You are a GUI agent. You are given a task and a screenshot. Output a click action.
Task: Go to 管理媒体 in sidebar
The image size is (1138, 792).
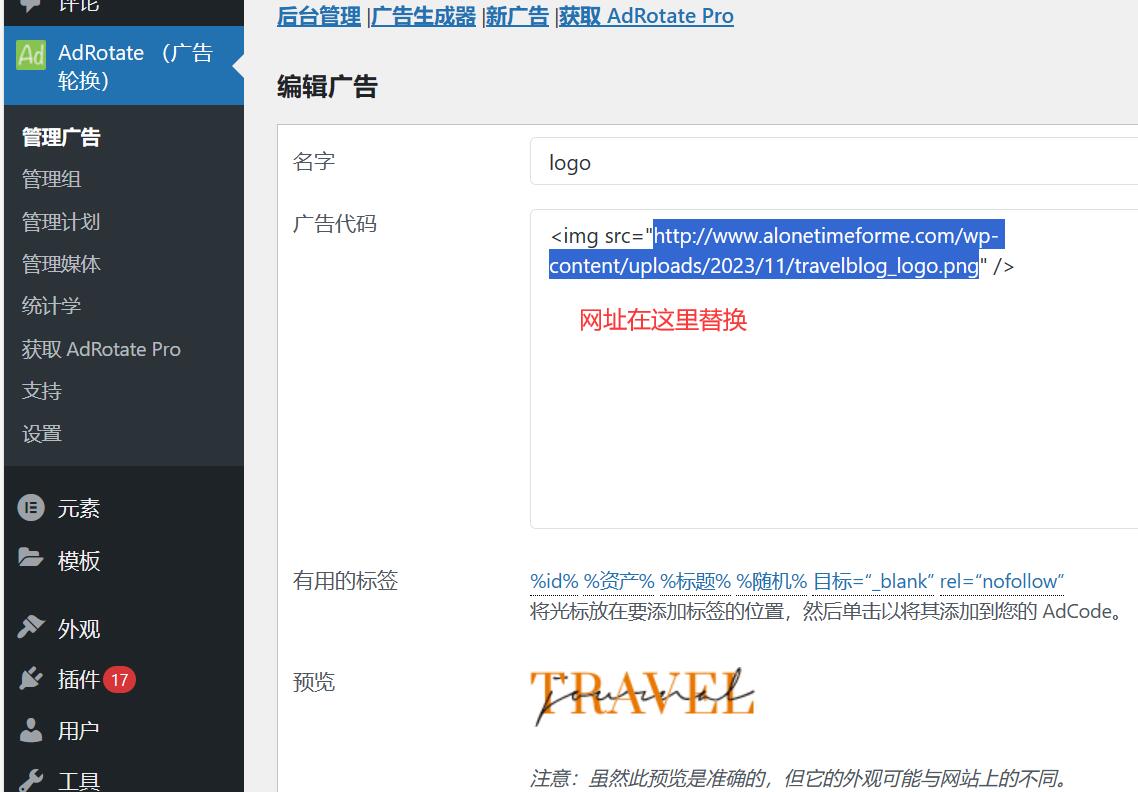pyautogui.click(x=61, y=264)
